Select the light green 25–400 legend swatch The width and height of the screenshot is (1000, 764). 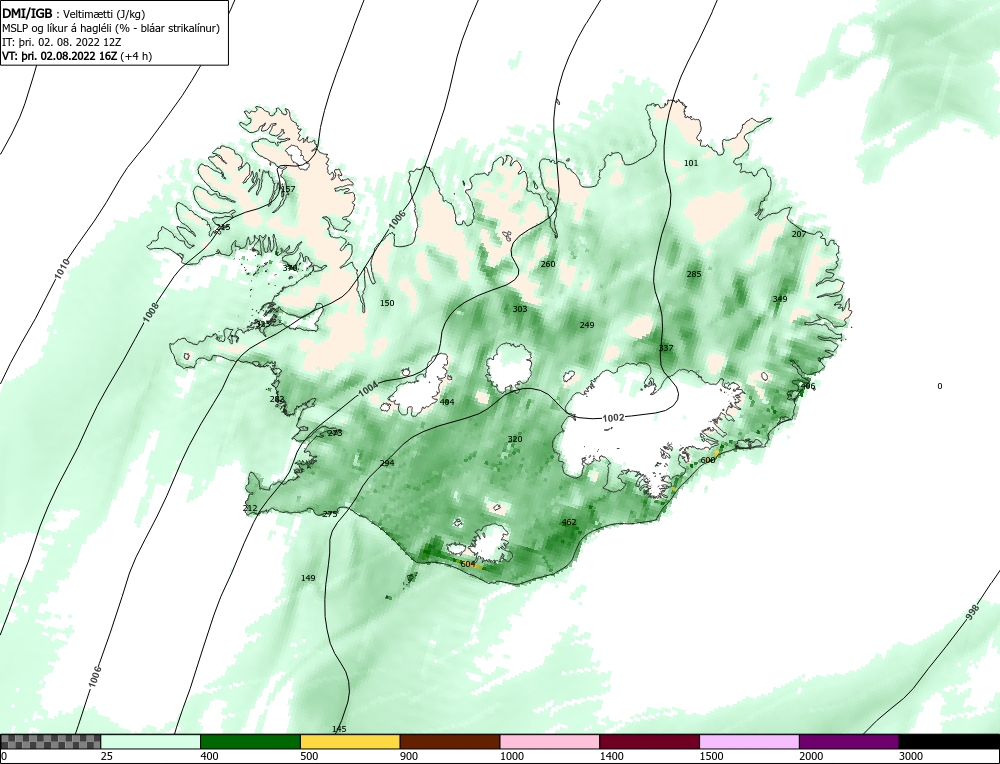(x=151, y=741)
